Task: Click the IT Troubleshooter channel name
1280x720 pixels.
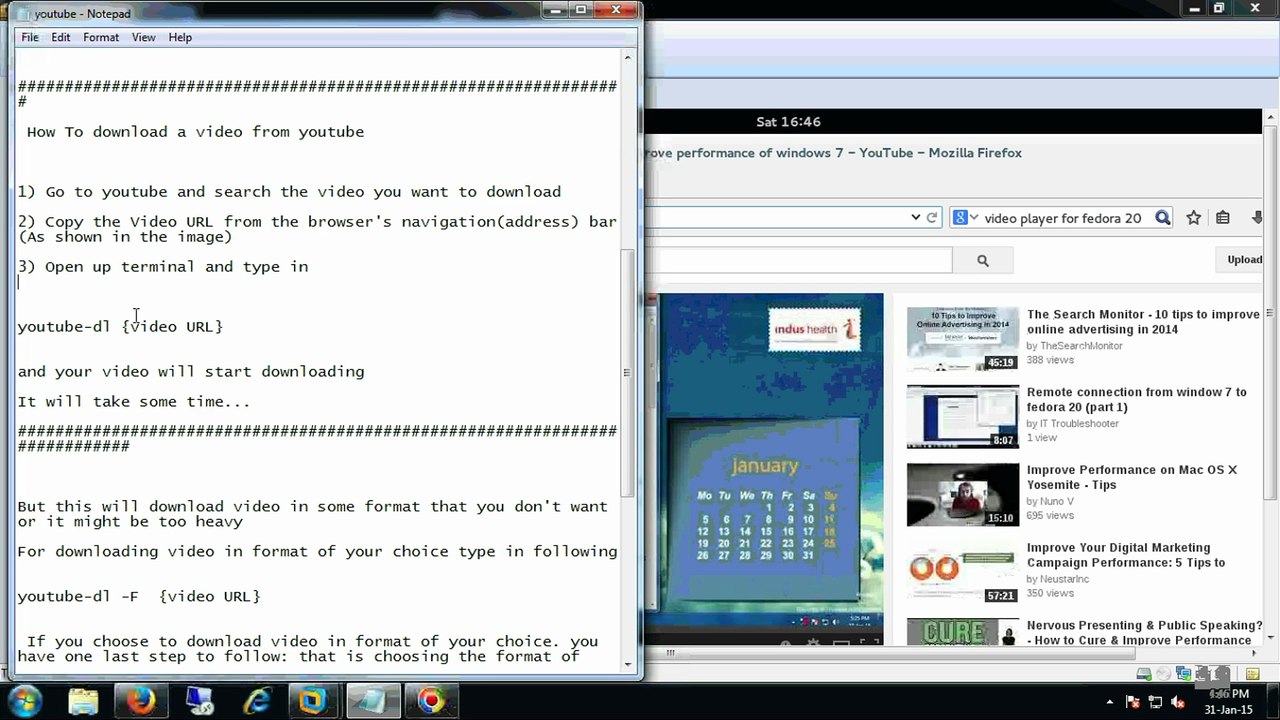Action: pos(1079,424)
